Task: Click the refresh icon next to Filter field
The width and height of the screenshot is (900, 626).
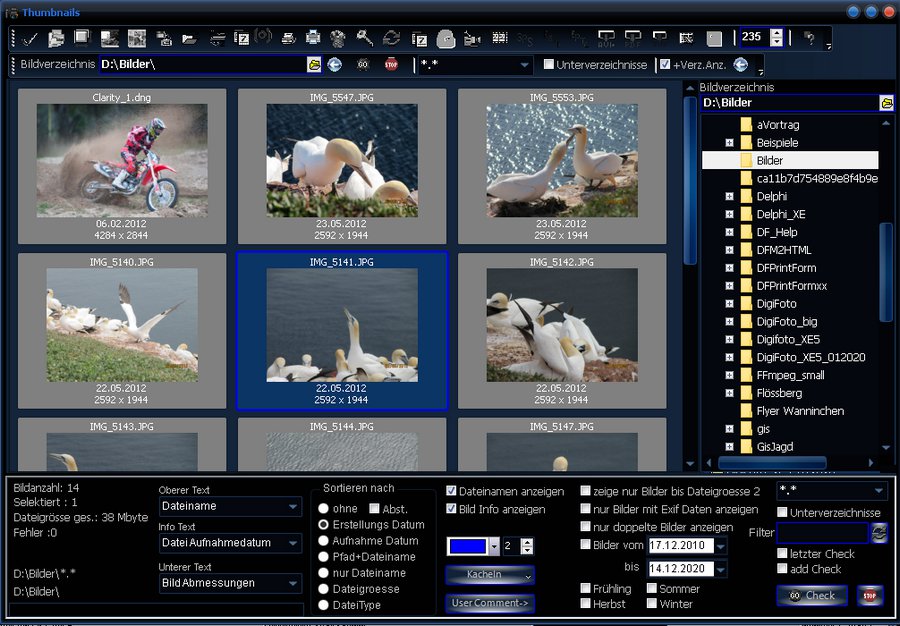Action: (879, 533)
